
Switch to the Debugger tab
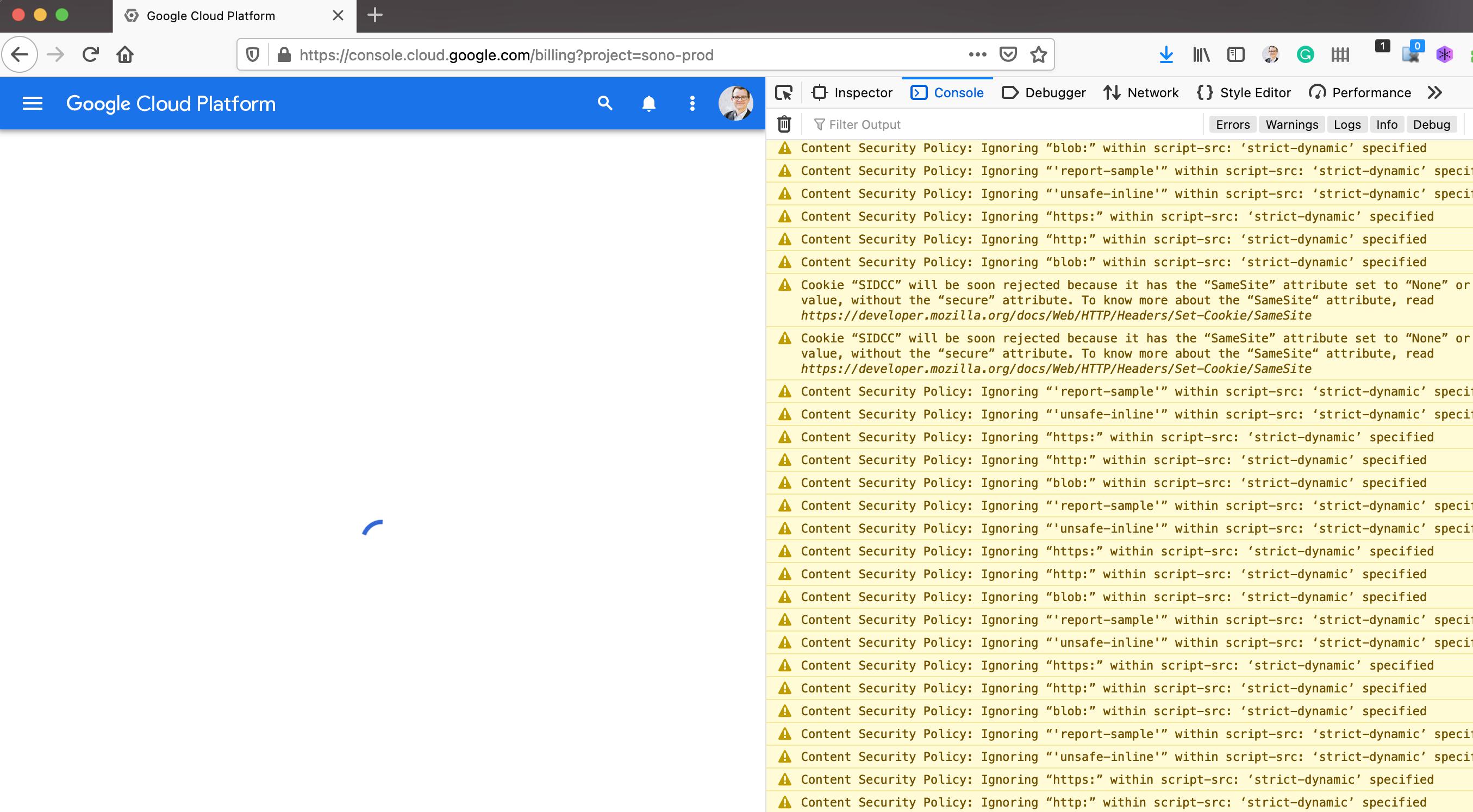click(1044, 92)
